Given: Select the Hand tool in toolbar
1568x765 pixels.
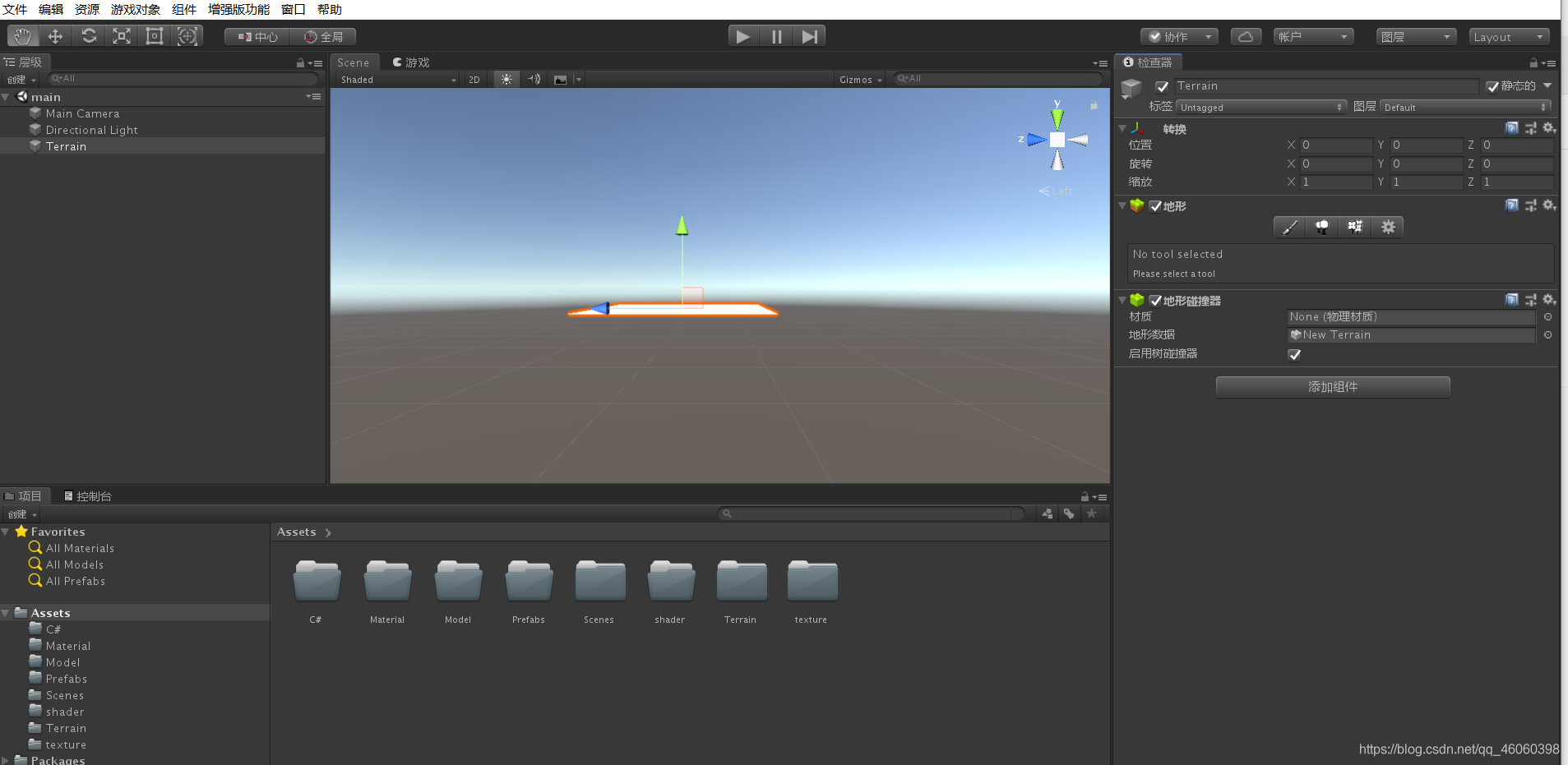Looking at the screenshot, I should pyautogui.click(x=22, y=36).
